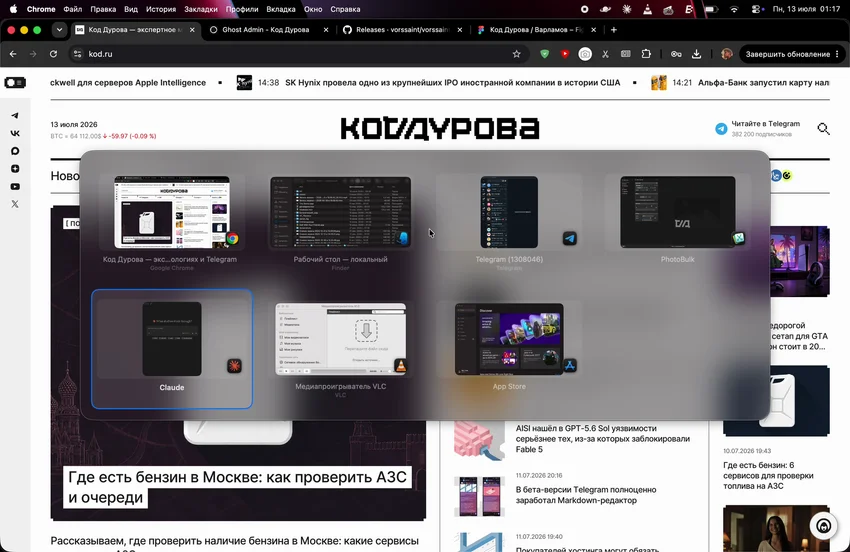Viewport: 850px width, 552px height.
Task: Open the red play-button extension icon
Action: pos(565,54)
